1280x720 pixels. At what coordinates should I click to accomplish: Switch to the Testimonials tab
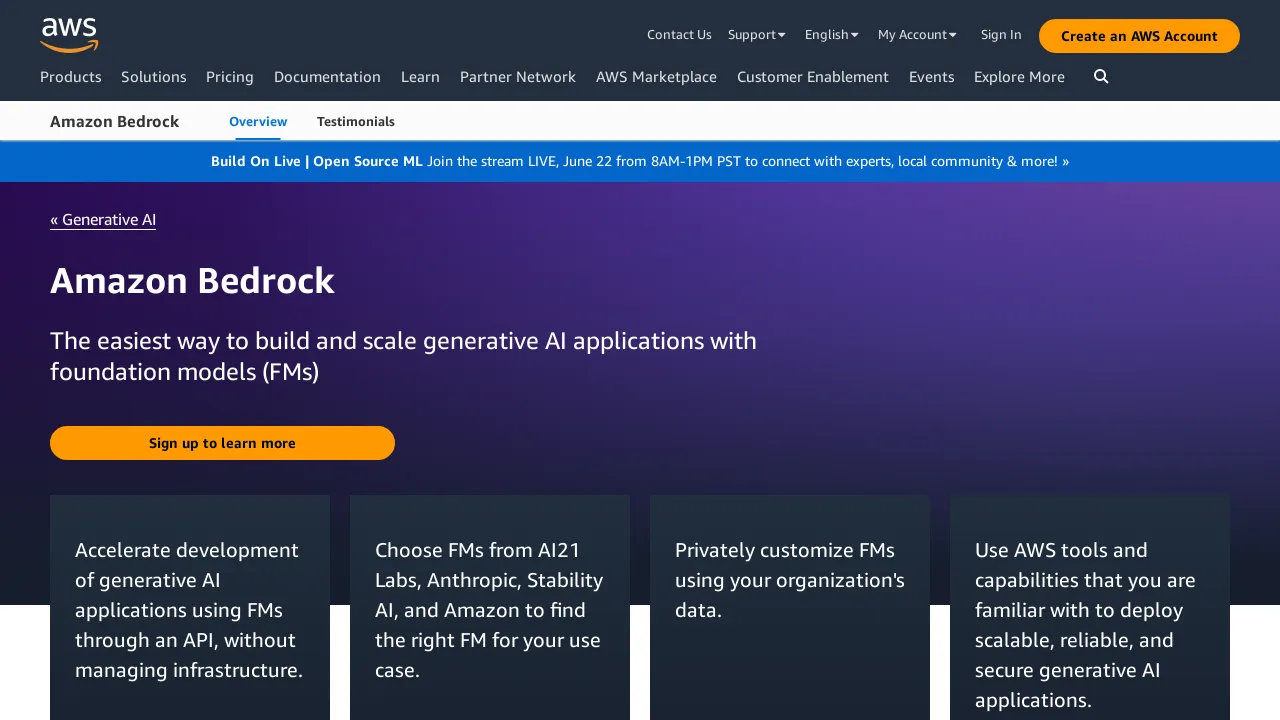tap(355, 121)
